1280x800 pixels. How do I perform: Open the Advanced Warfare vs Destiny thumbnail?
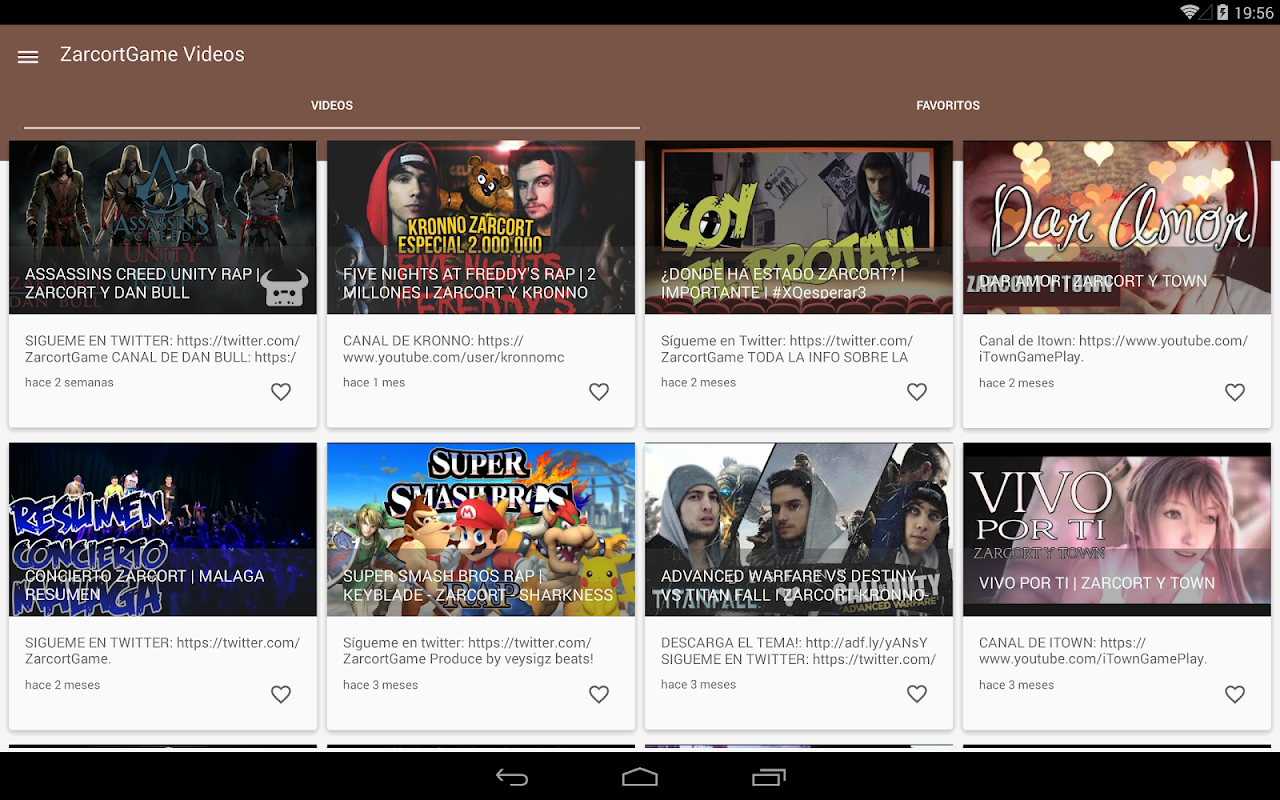[799, 529]
